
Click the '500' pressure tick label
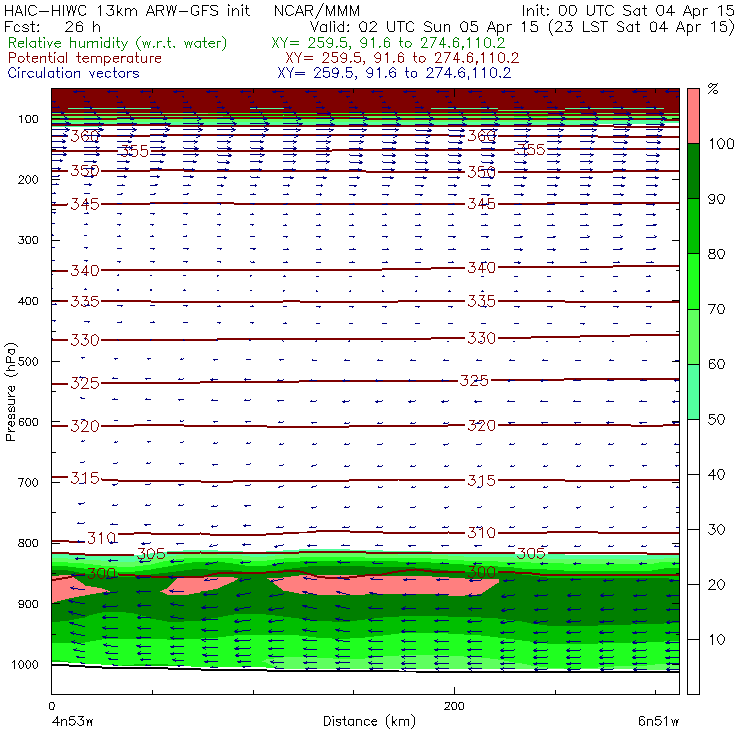pos(28,362)
